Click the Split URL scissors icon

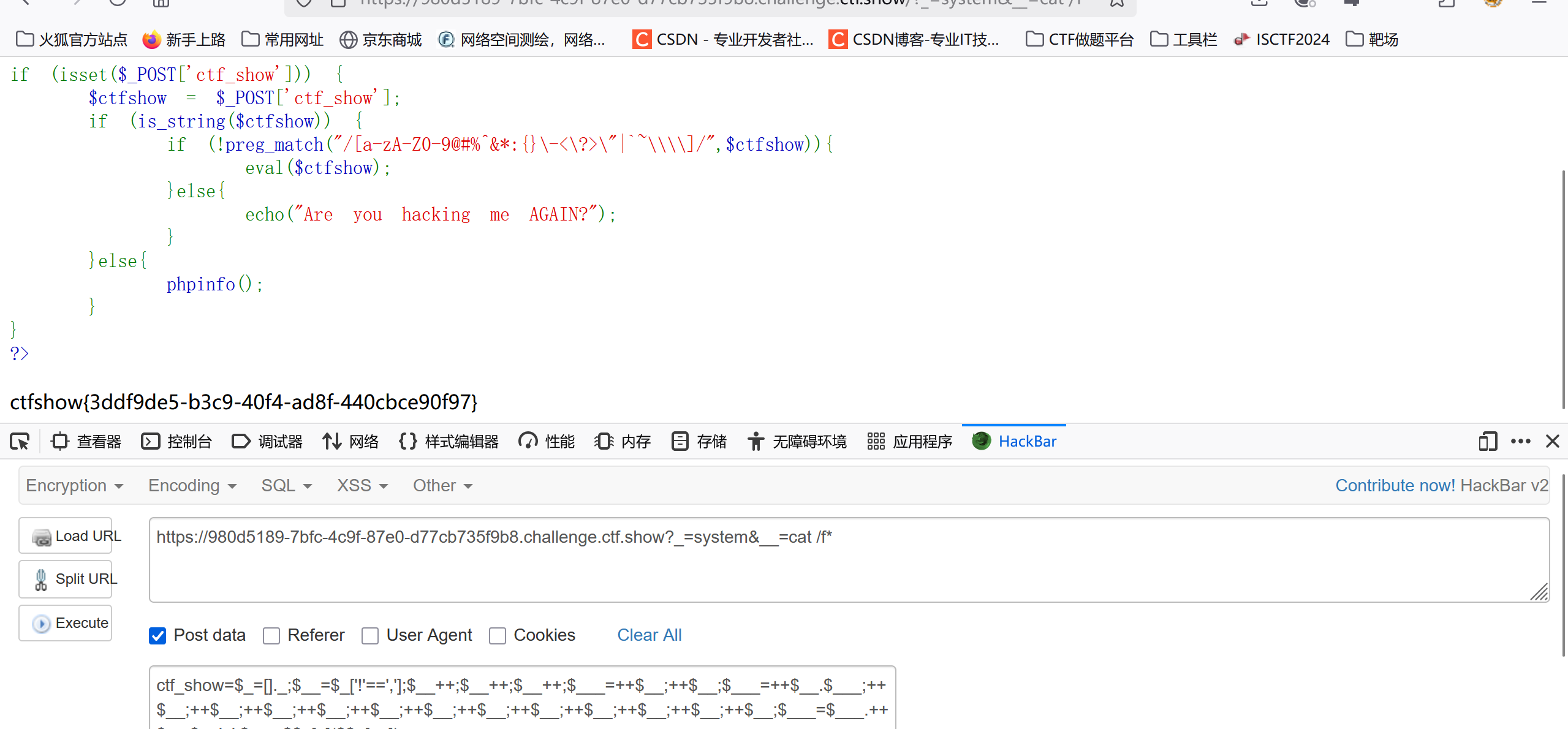click(x=40, y=580)
